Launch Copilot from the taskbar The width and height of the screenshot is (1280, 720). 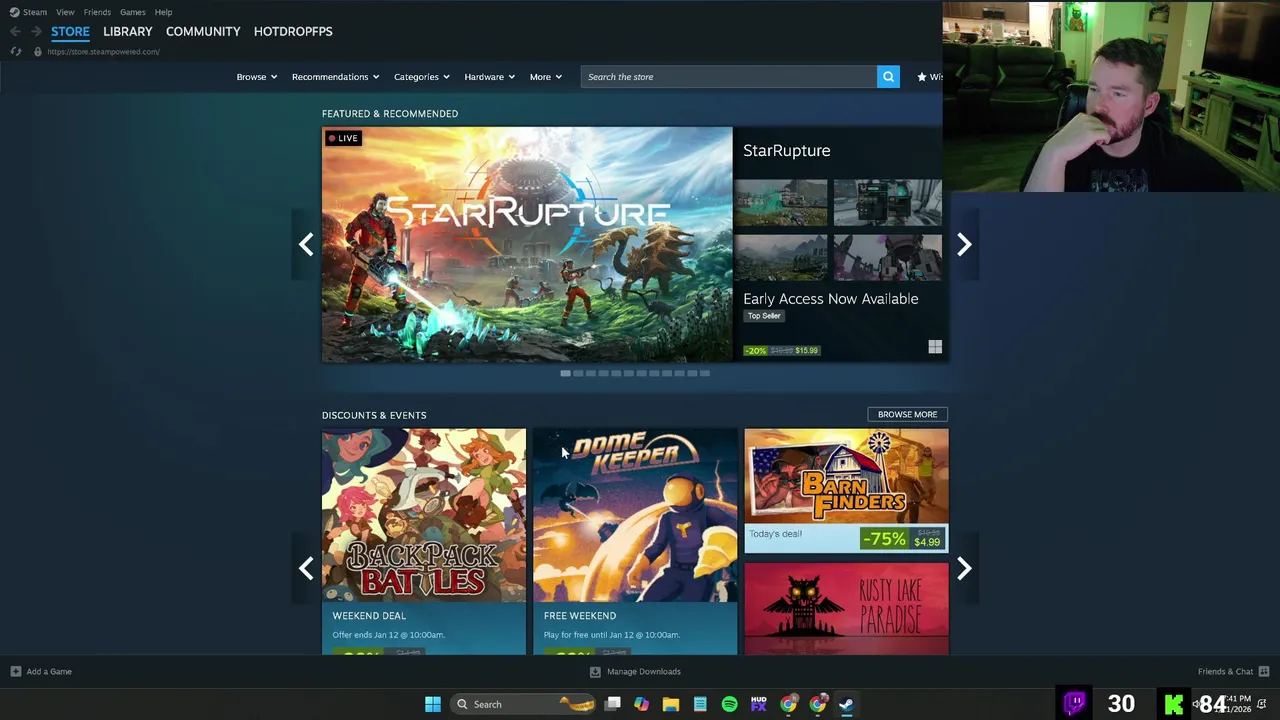[x=641, y=704]
